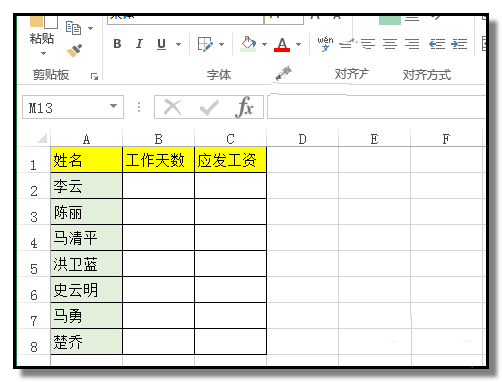Screen dimensions: 502x382
Task: Apply Fill Color with paint bucket icon
Action: 248,44
